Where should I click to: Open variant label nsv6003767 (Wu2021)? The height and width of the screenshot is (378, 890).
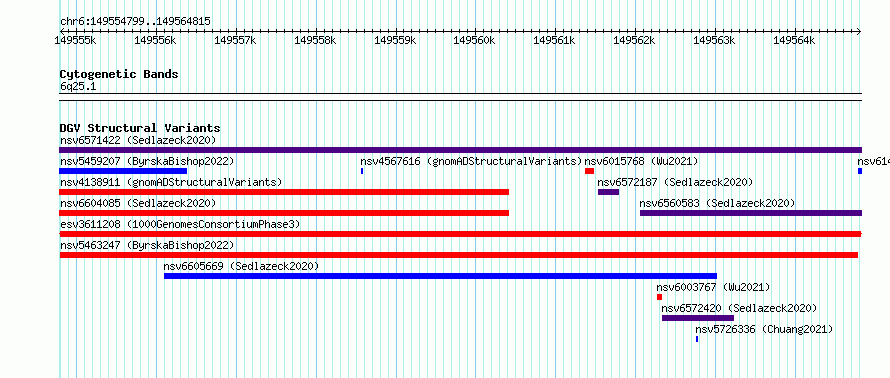[713, 287]
